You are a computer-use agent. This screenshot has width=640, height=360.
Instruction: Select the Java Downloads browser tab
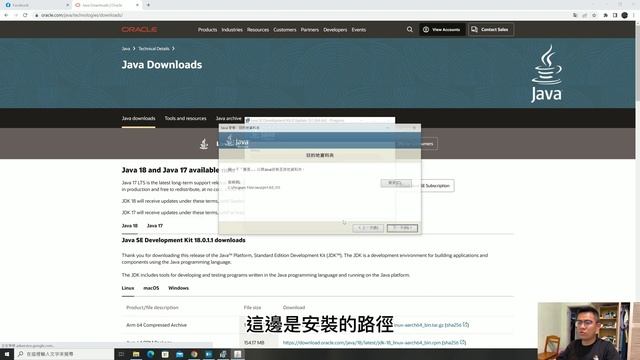click(106, 5)
